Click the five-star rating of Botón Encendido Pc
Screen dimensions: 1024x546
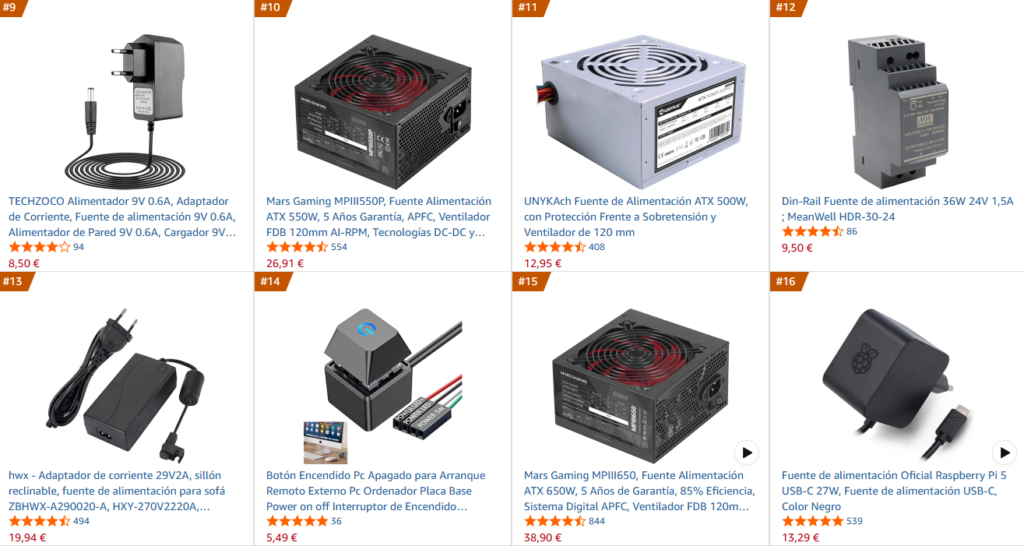(296, 521)
